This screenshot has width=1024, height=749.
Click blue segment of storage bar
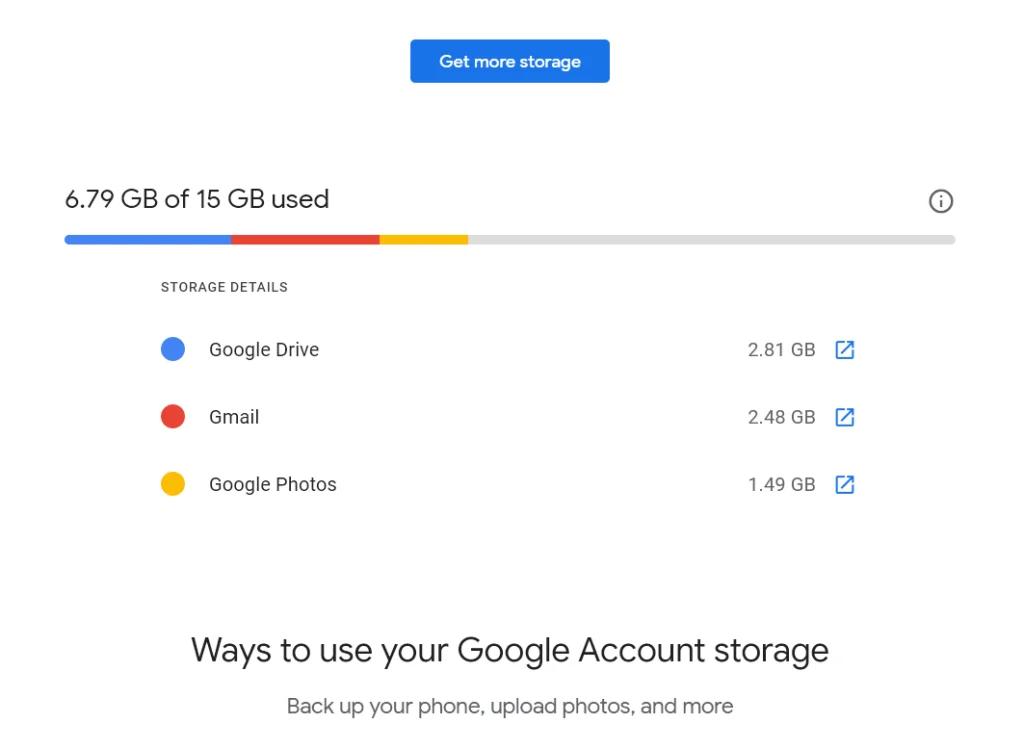148,240
